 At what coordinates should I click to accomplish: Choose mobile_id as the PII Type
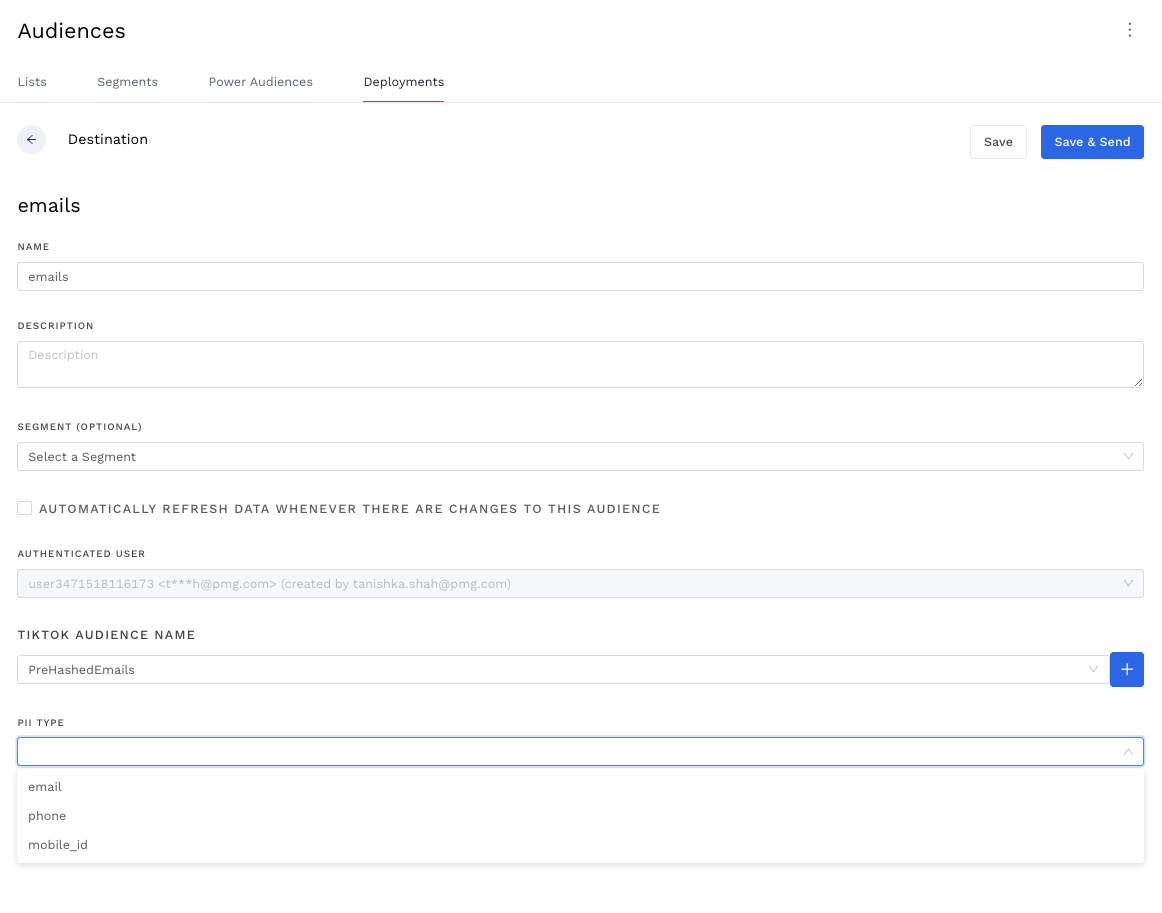[58, 844]
